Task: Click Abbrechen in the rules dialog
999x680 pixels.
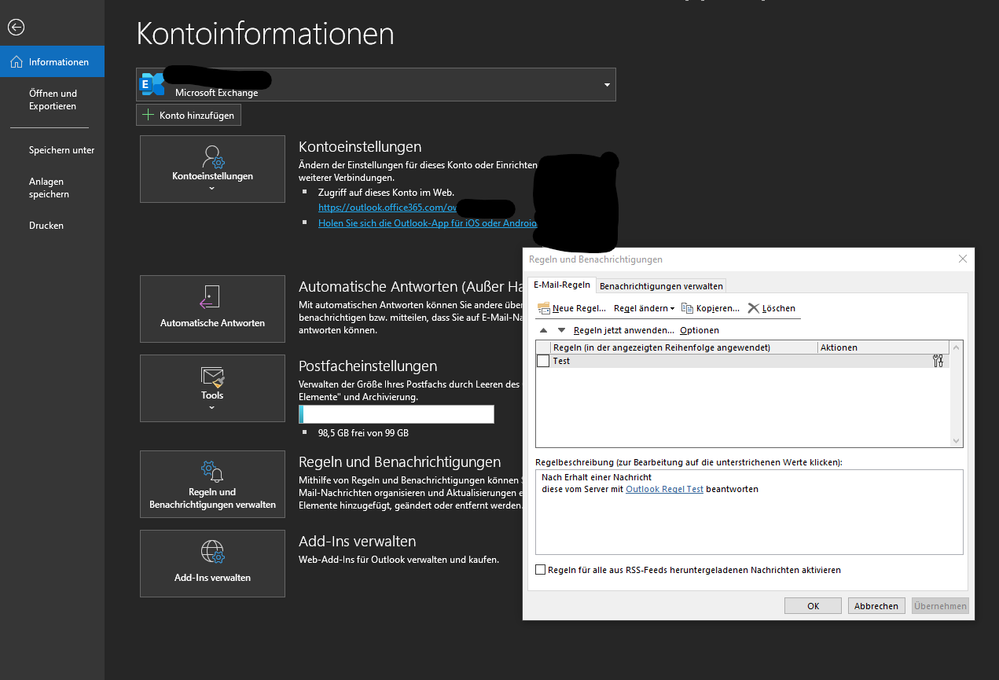Action: tap(876, 606)
